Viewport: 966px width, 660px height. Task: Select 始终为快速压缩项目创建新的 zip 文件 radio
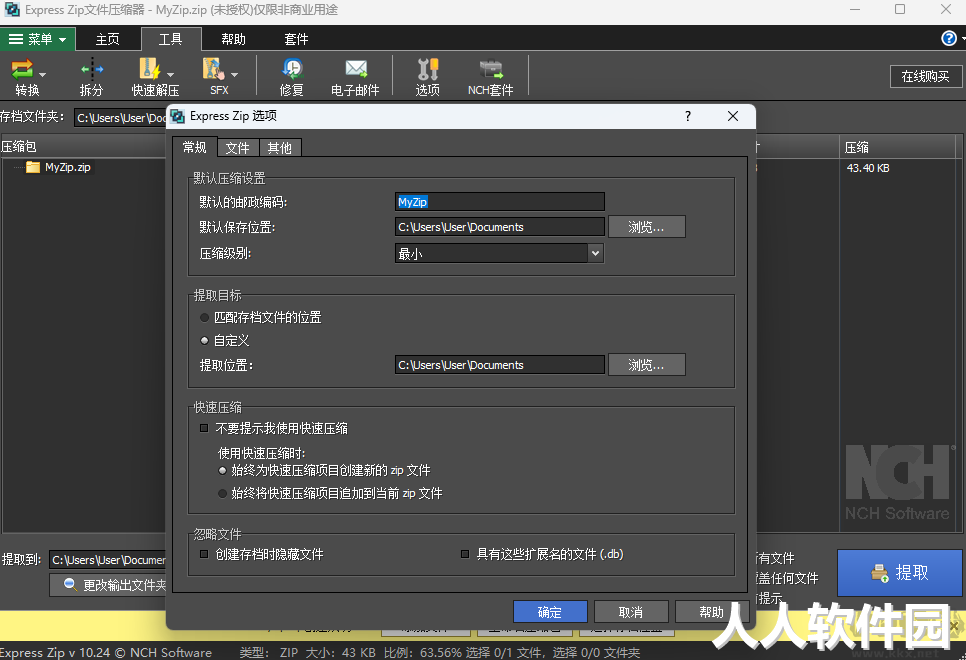(222, 470)
